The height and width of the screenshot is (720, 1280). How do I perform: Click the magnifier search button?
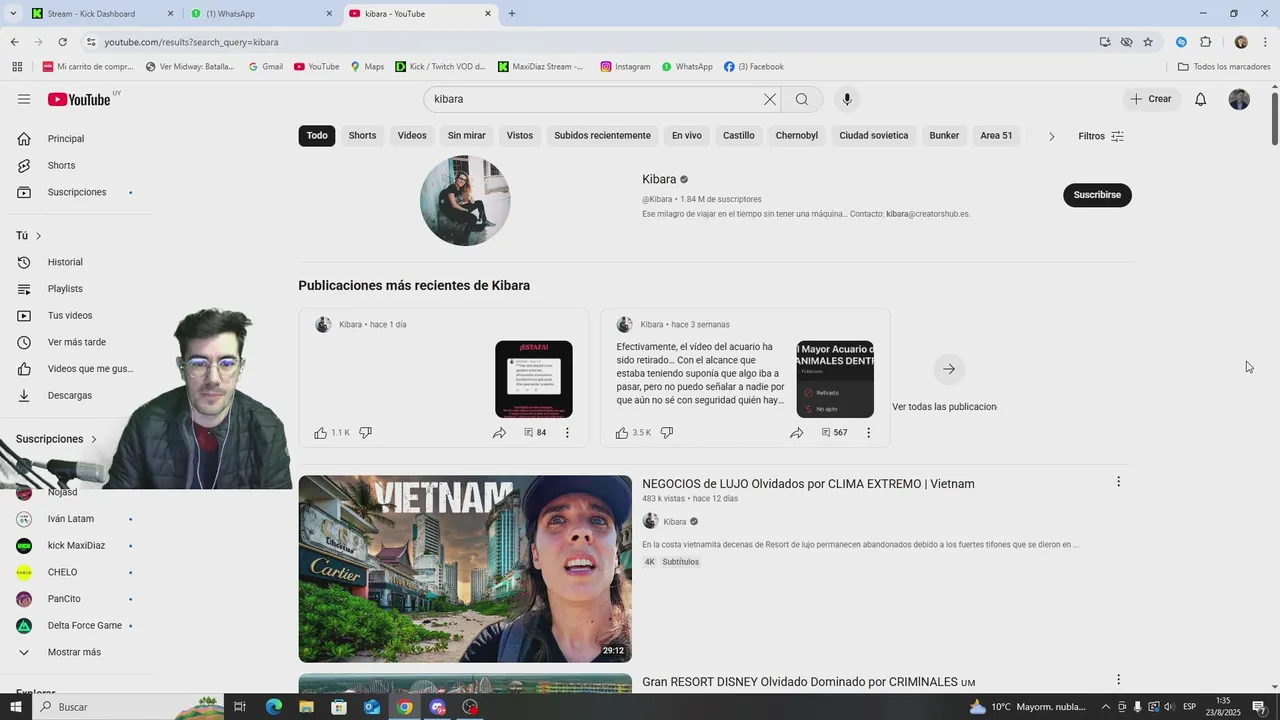(802, 99)
